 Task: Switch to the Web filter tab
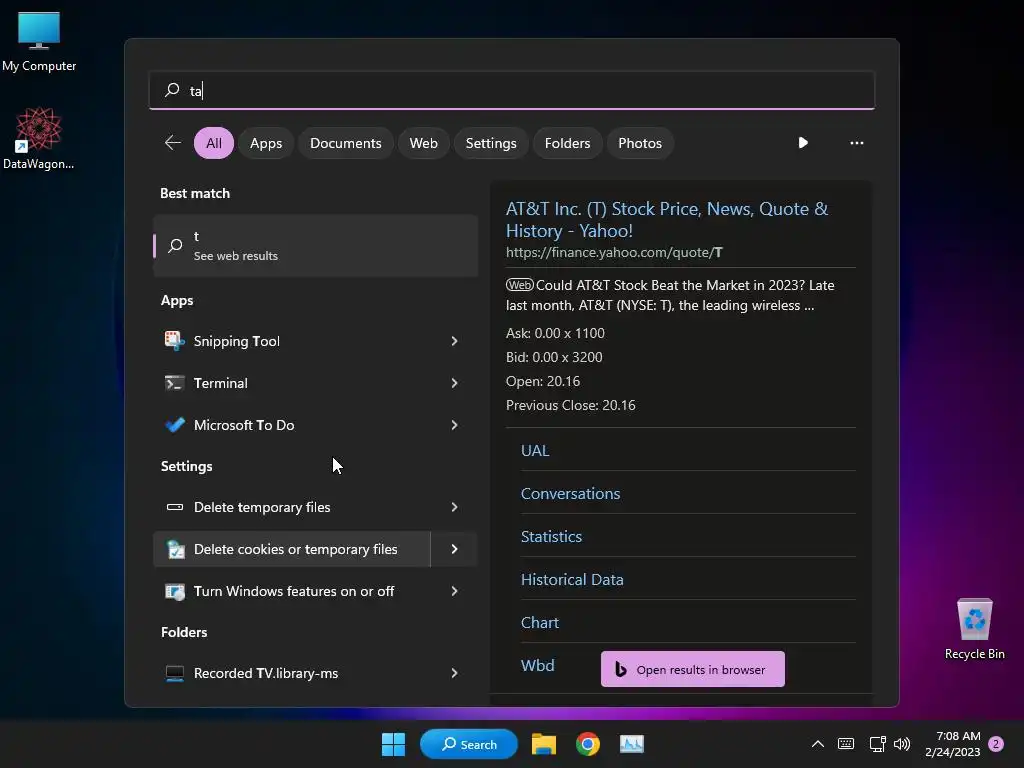click(423, 143)
